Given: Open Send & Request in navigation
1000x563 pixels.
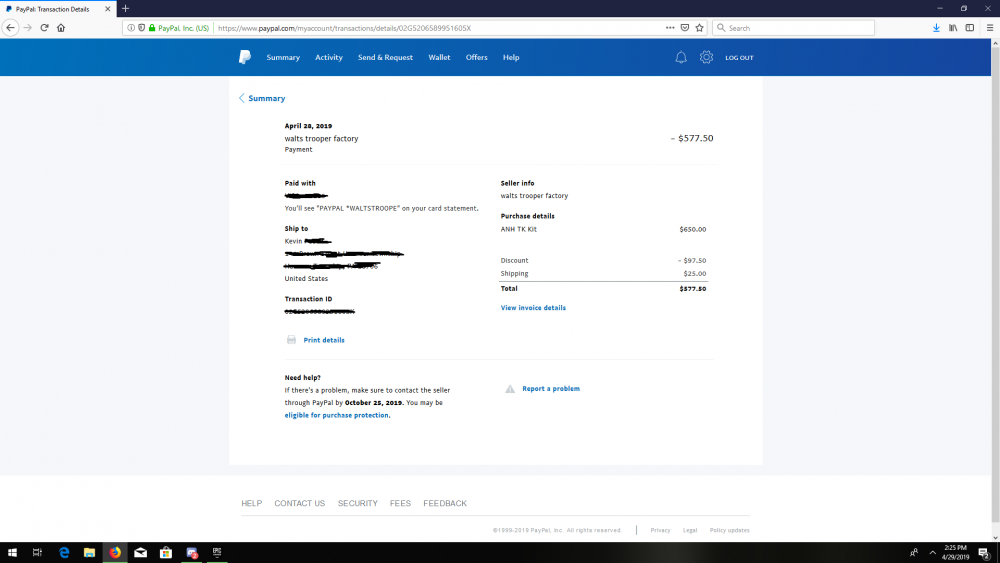Looking at the screenshot, I should (385, 57).
